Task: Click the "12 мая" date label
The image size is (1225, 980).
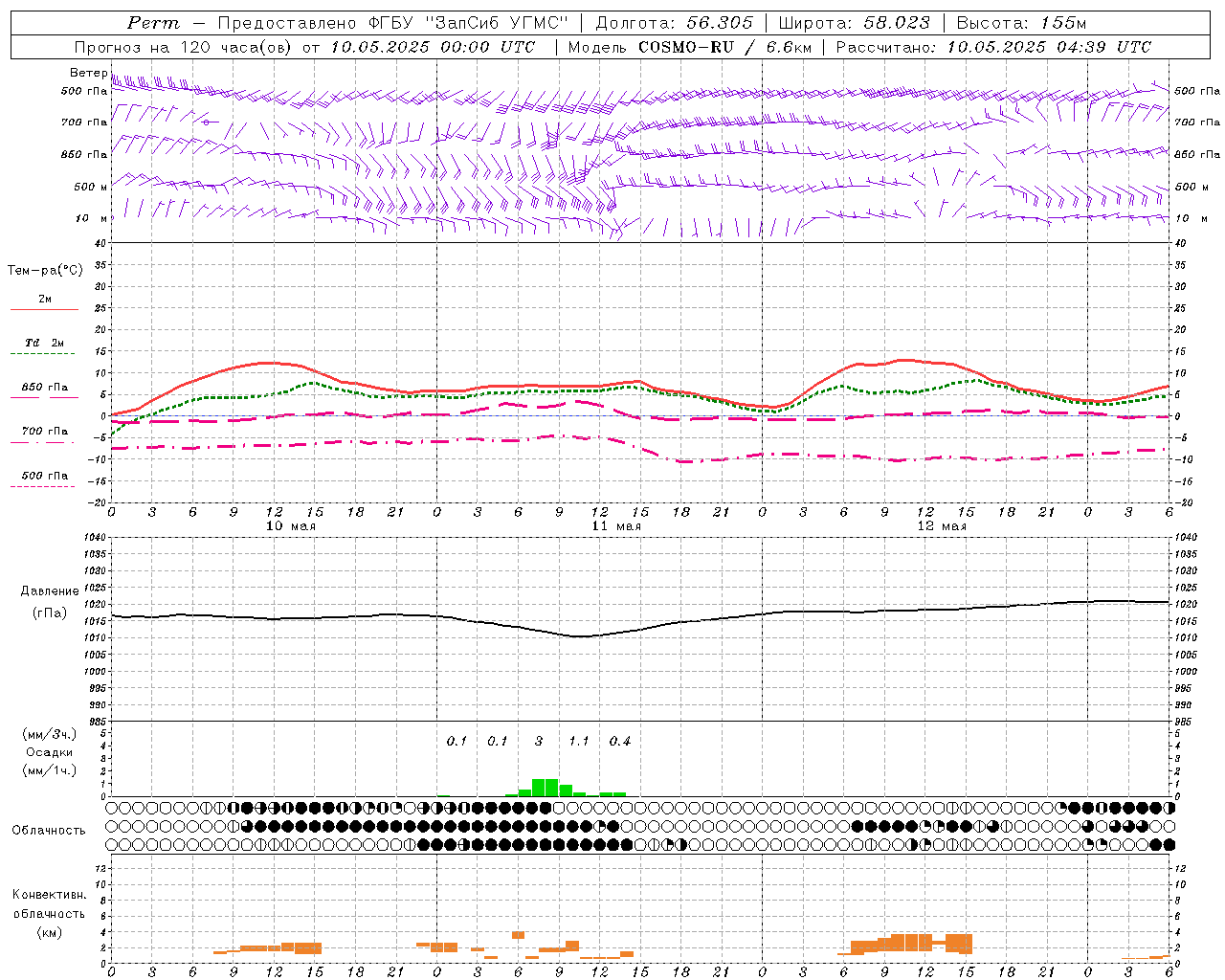Action: (942, 526)
